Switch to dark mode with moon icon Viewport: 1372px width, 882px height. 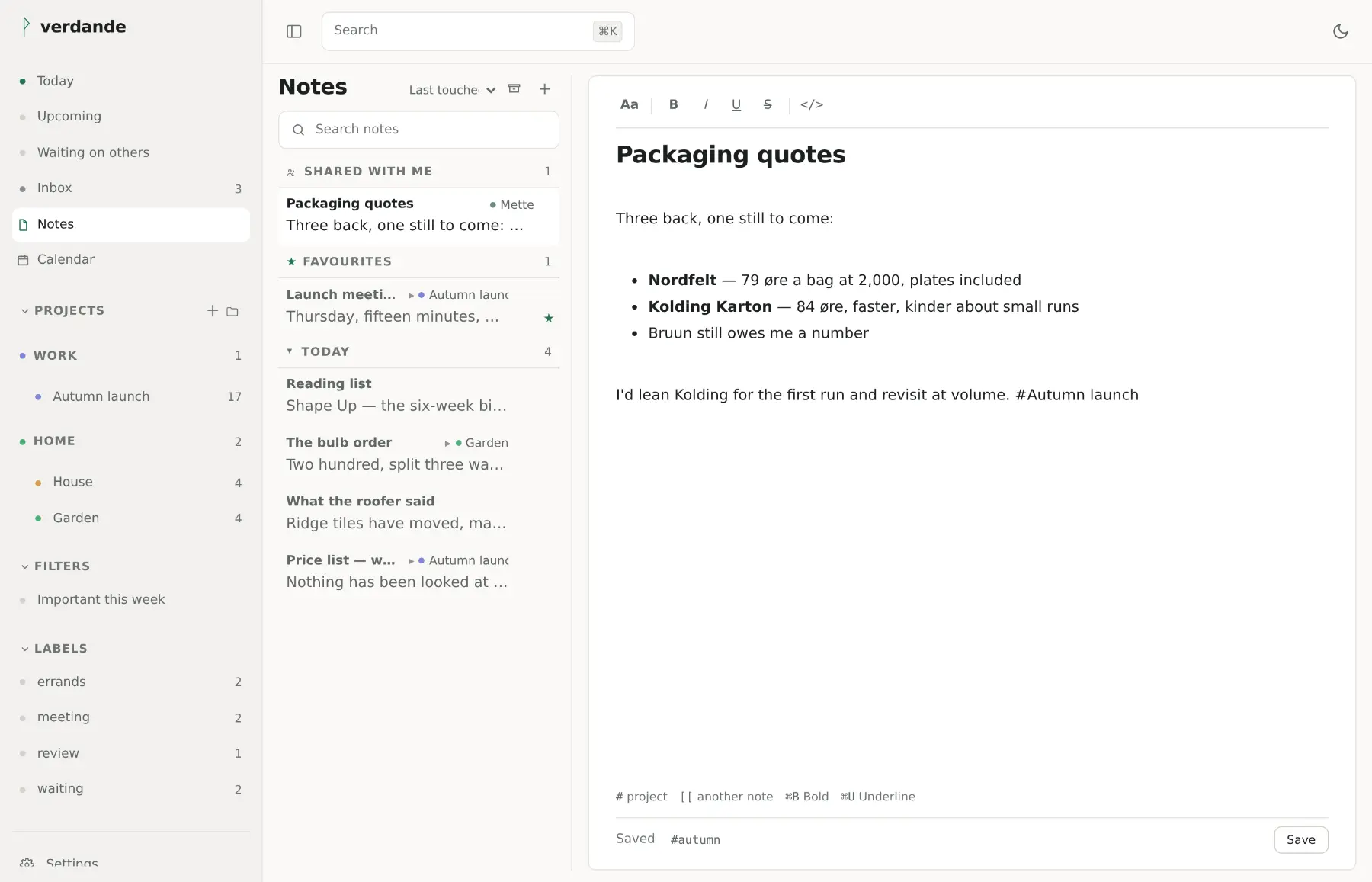[1340, 31]
